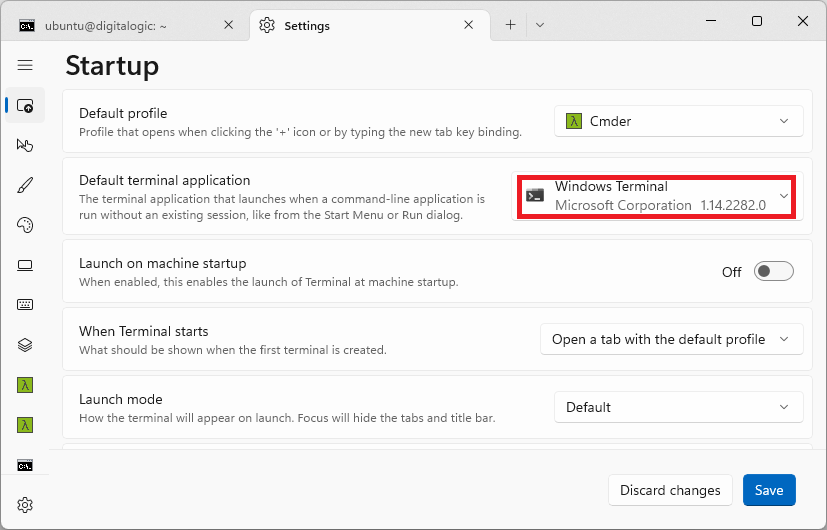Click the Default terminal application label
Viewport: 827px width, 530px height.
[165, 180]
